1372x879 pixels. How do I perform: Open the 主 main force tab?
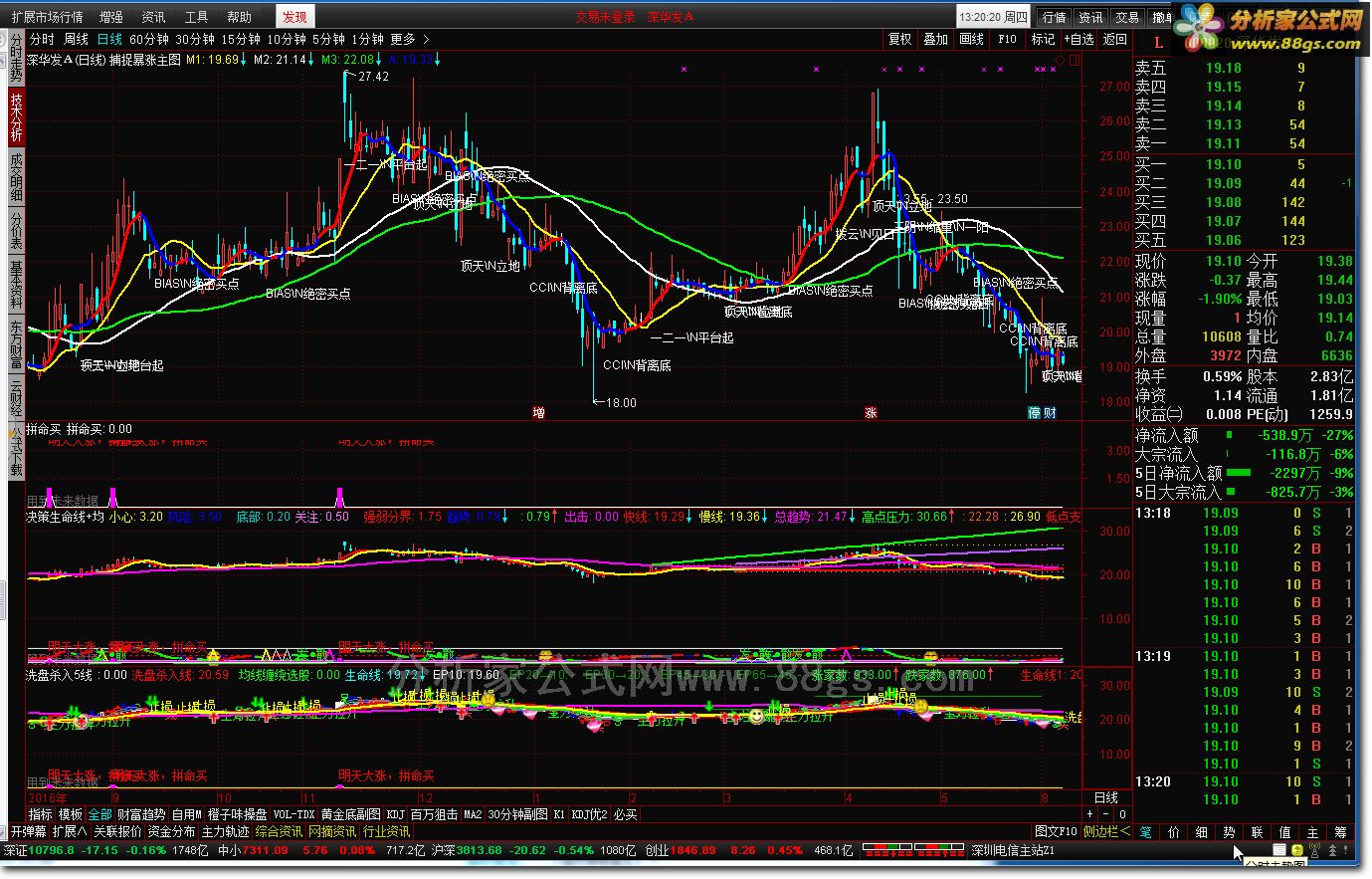(1313, 832)
